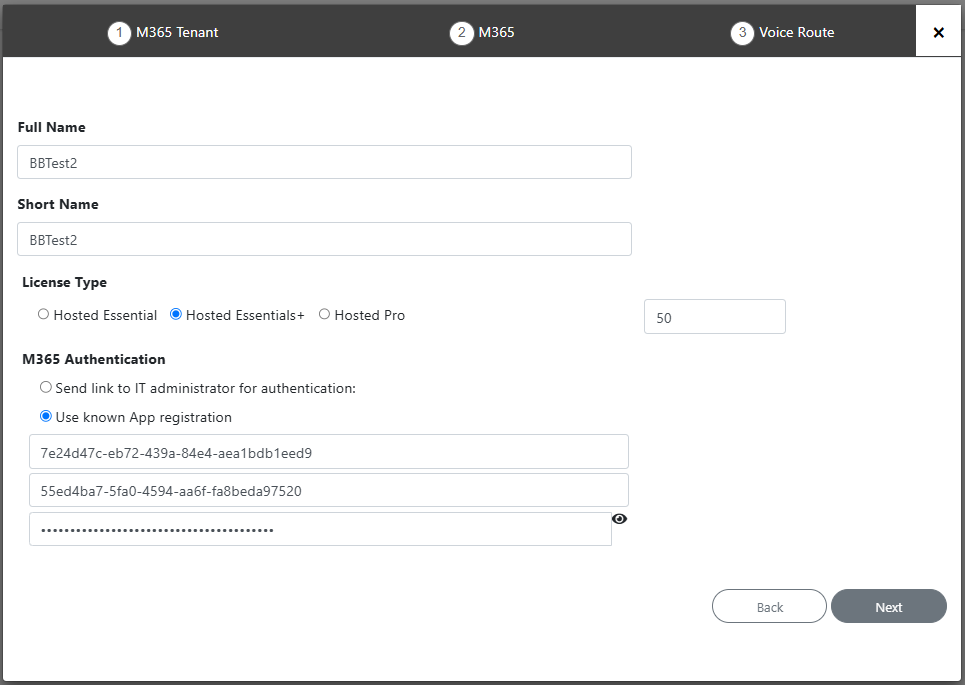Viewport: 965px width, 685px height.
Task: Go to the M365 Tenant step tab
Action: (x=177, y=33)
